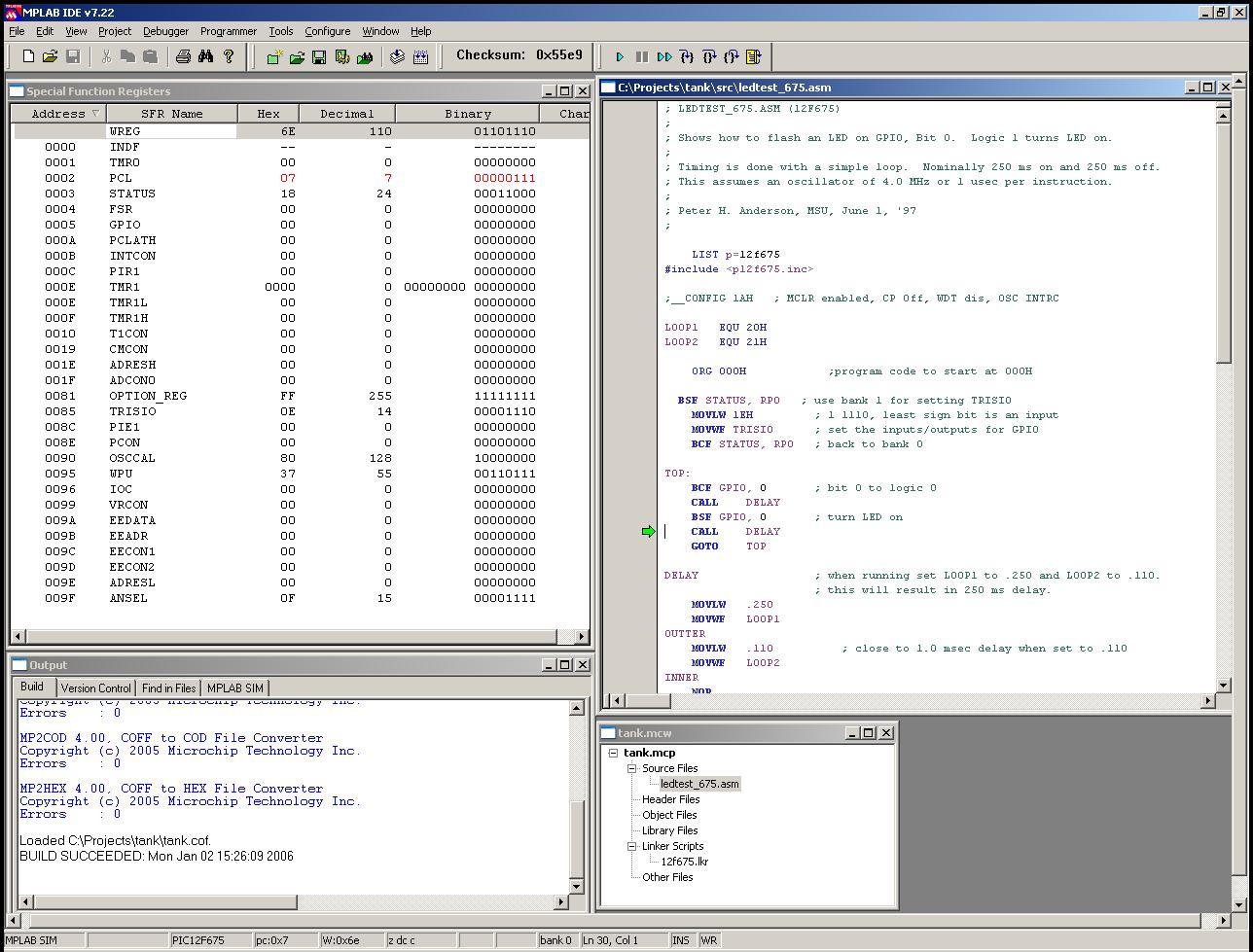This screenshot has height=952, width=1253.
Task: Cut selection with the scissors icon
Action: (x=106, y=56)
